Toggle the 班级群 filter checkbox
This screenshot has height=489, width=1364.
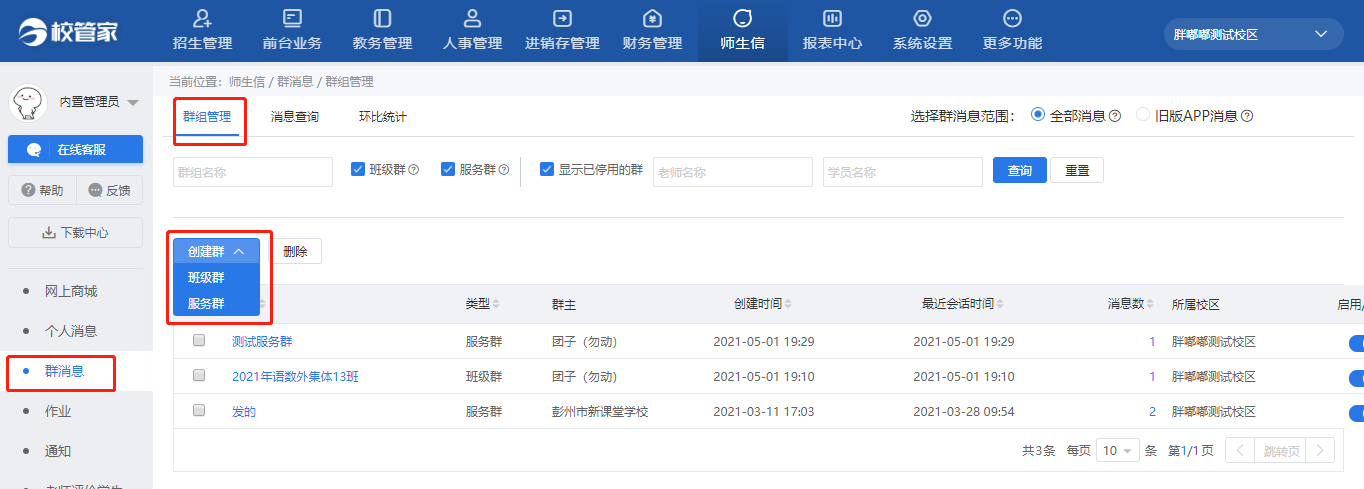pyautogui.click(x=358, y=169)
